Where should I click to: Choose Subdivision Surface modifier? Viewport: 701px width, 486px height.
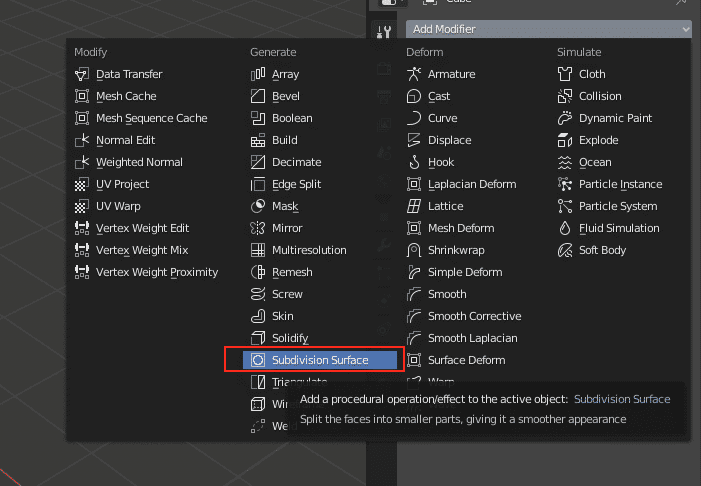click(x=320, y=360)
